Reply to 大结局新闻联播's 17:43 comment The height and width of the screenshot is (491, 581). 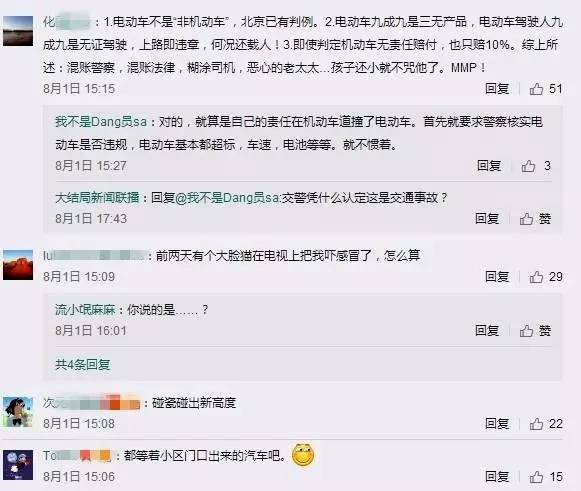(x=487, y=219)
